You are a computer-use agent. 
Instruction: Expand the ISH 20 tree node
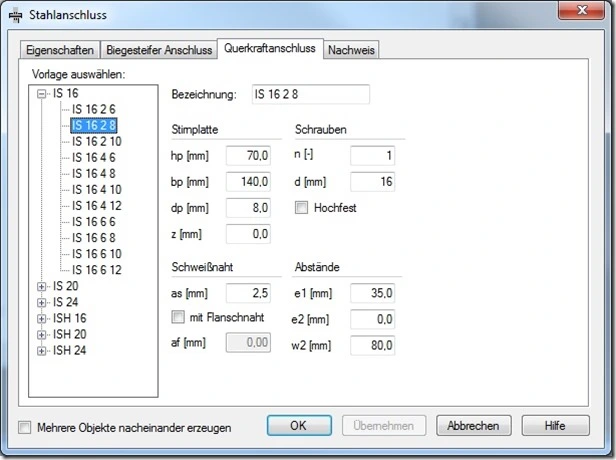[41, 335]
